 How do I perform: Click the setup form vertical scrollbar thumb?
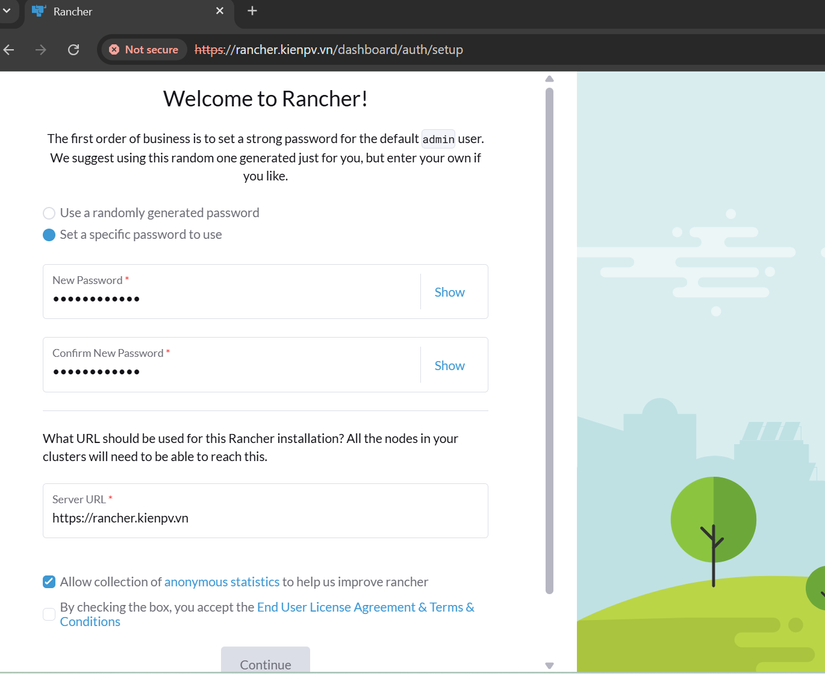click(x=549, y=341)
